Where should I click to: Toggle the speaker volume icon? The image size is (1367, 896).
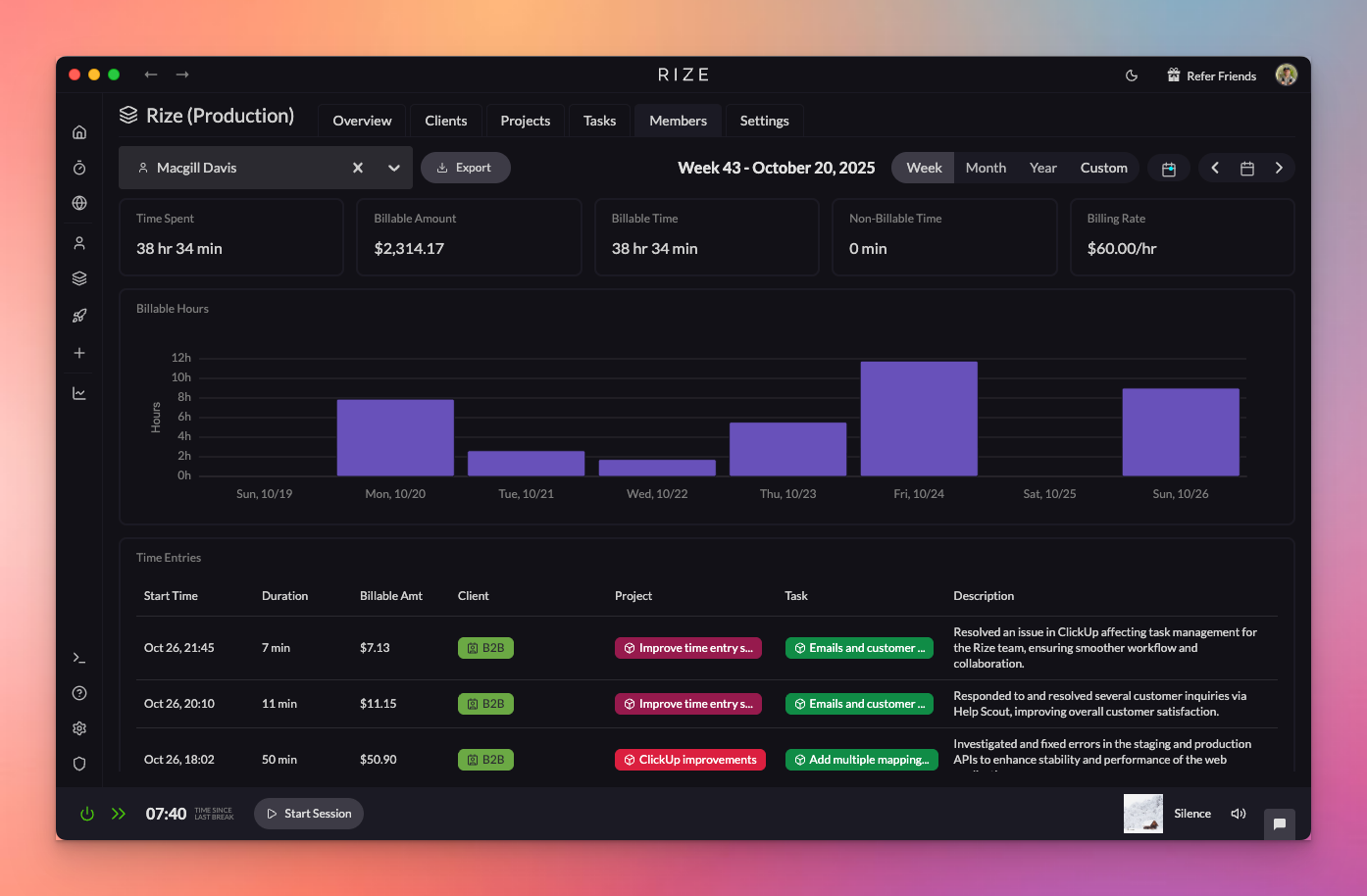pos(1239,814)
